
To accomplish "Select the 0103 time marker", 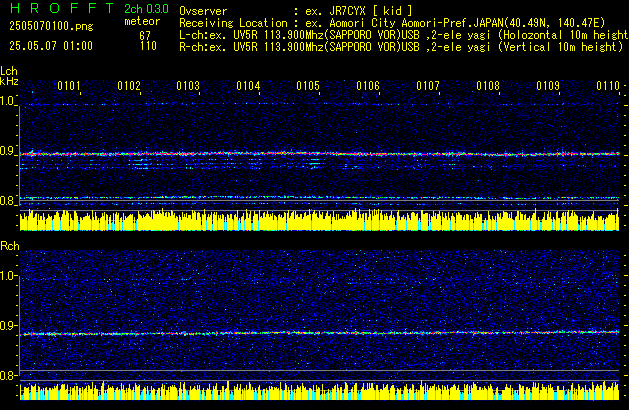I will pyautogui.click(x=188, y=86).
